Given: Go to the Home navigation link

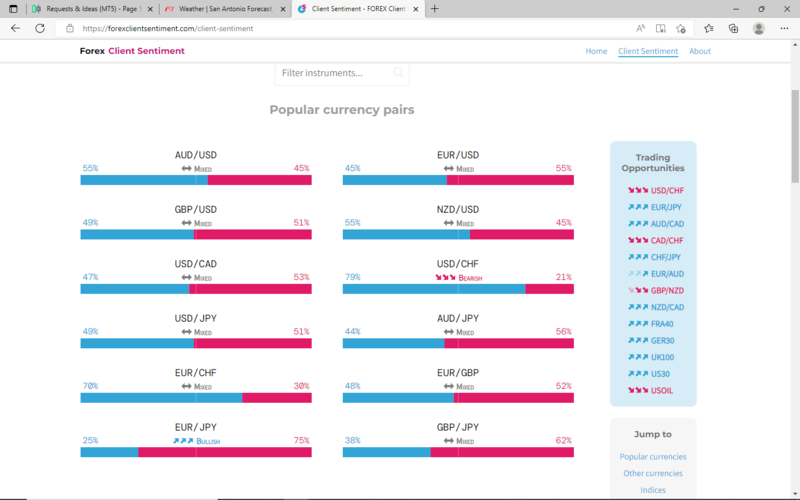Looking at the screenshot, I should [596, 51].
